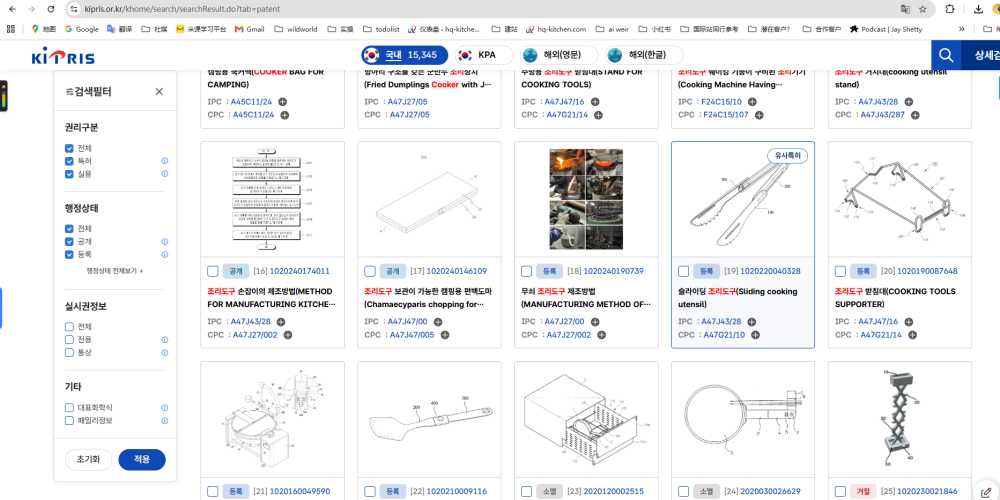The height and width of the screenshot is (500, 1000).
Task: Click the address bar URL field
Action: pyautogui.click(x=478, y=10)
